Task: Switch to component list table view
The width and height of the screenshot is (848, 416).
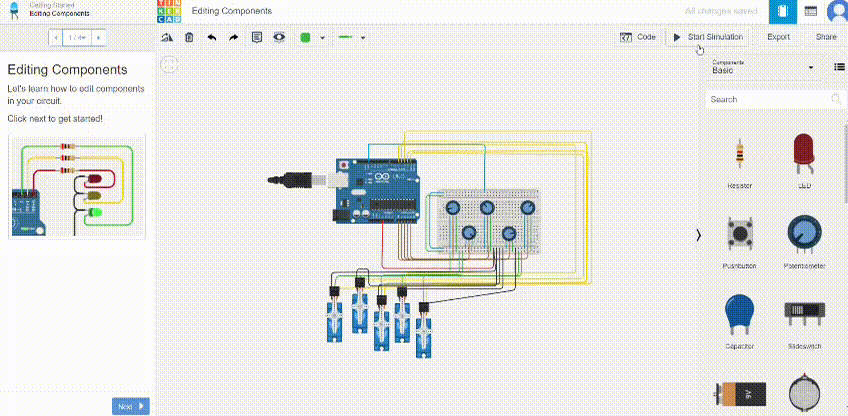Action: [810, 11]
